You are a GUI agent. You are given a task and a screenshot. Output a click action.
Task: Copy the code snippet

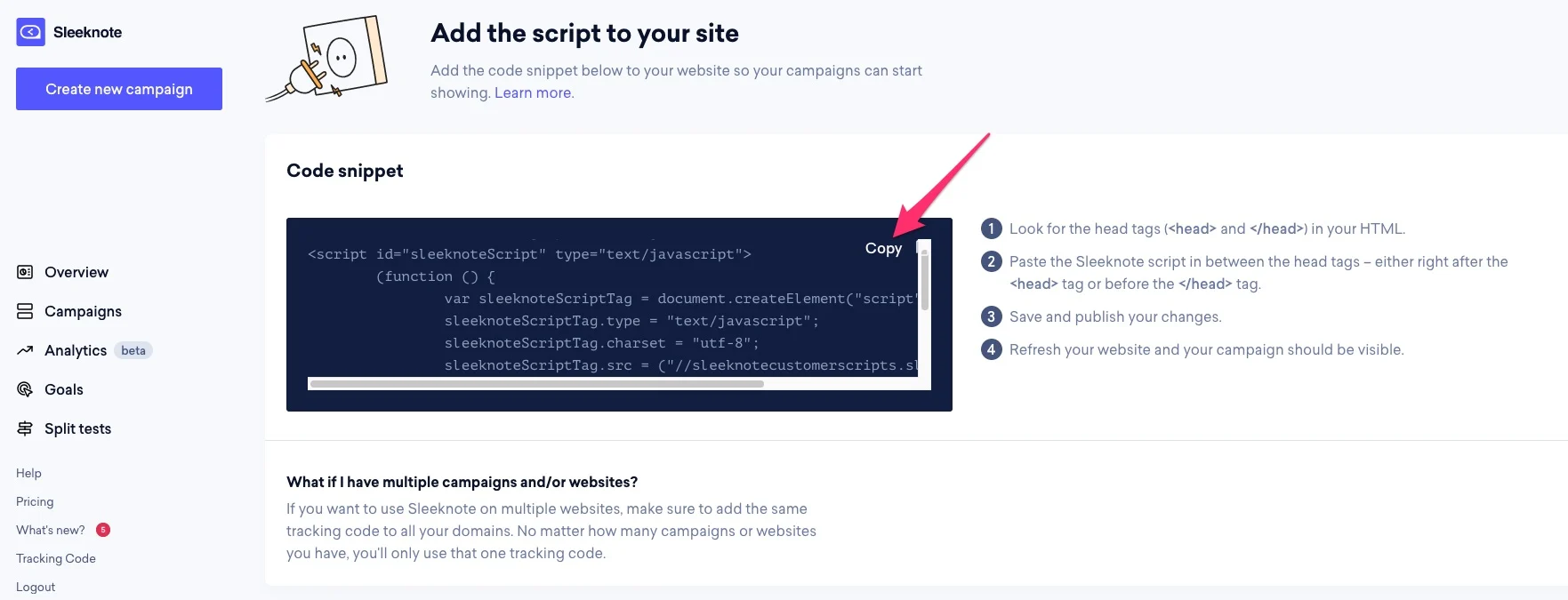883,249
